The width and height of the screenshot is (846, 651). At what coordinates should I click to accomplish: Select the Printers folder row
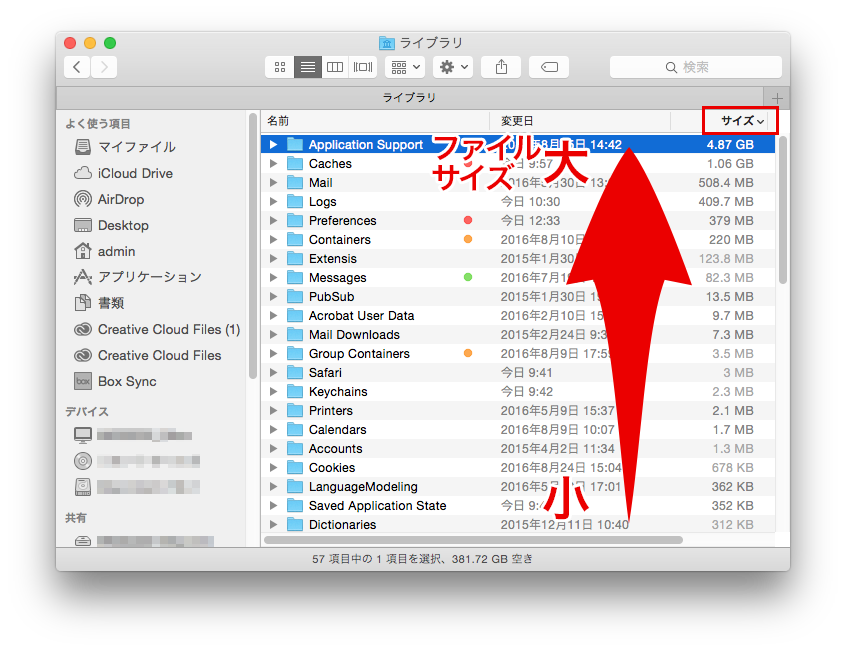(x=518, y=410)
